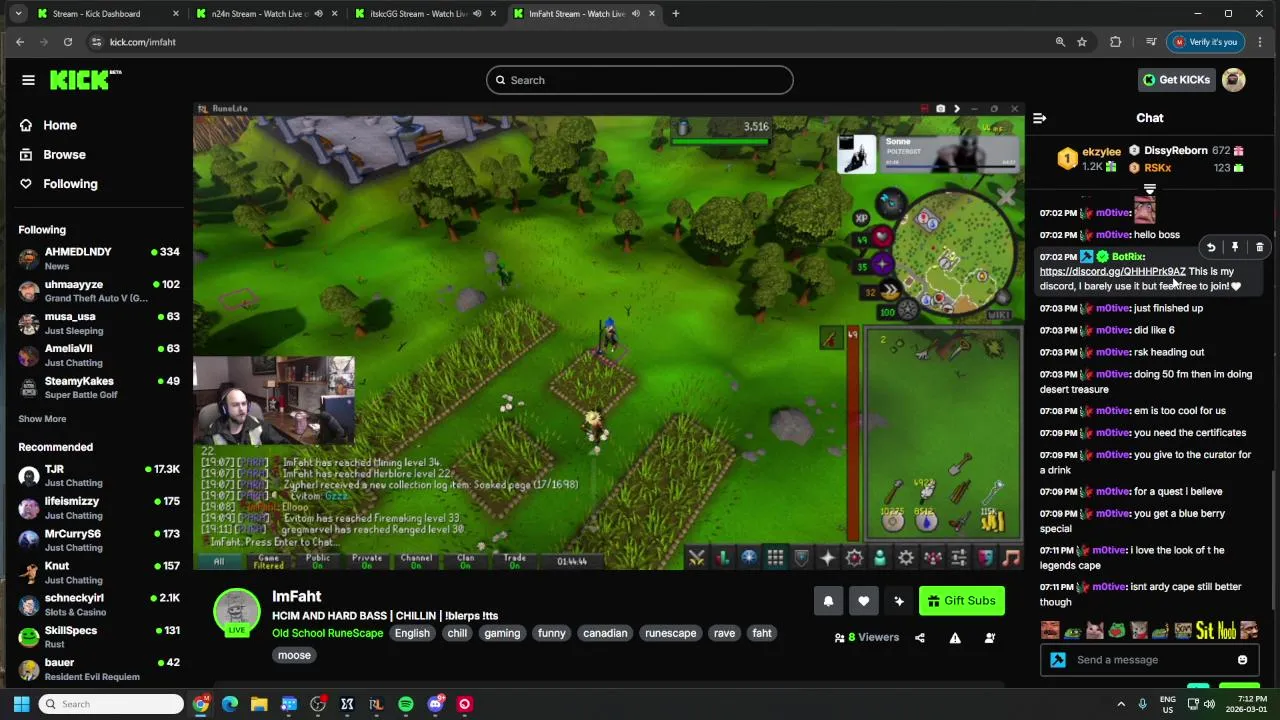This screenshot has width=1280, height=720.
Task: Toggle the Public chat filter tab
Action: click(318, 561)
